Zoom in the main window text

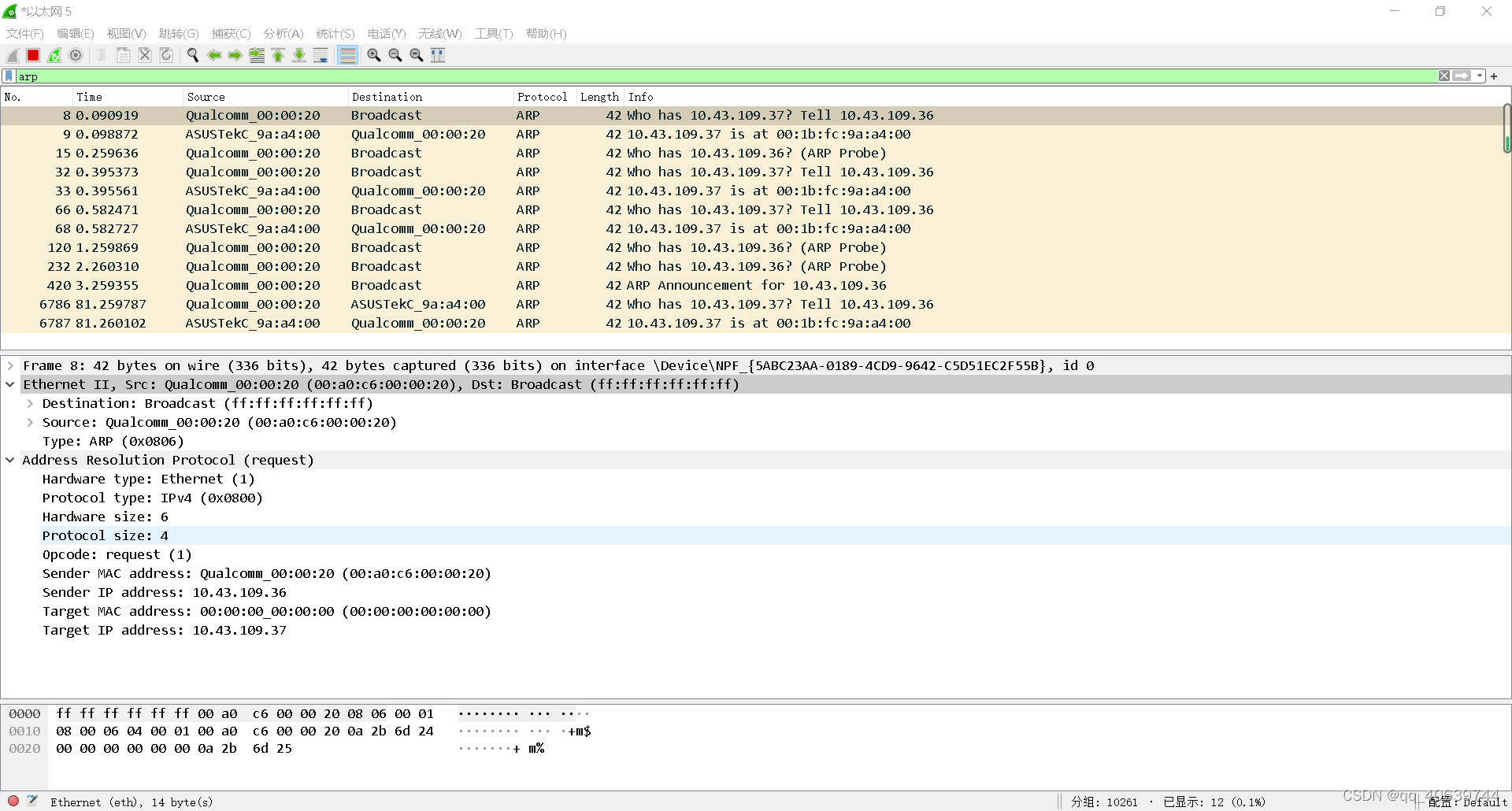(374, 55)
